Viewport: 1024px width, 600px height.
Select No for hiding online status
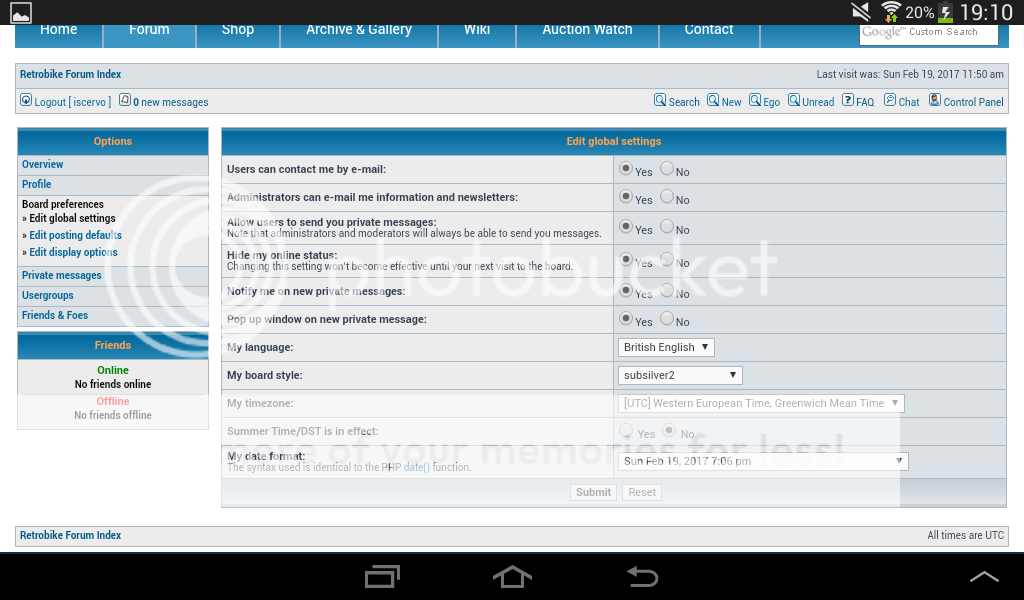point(667,261)
